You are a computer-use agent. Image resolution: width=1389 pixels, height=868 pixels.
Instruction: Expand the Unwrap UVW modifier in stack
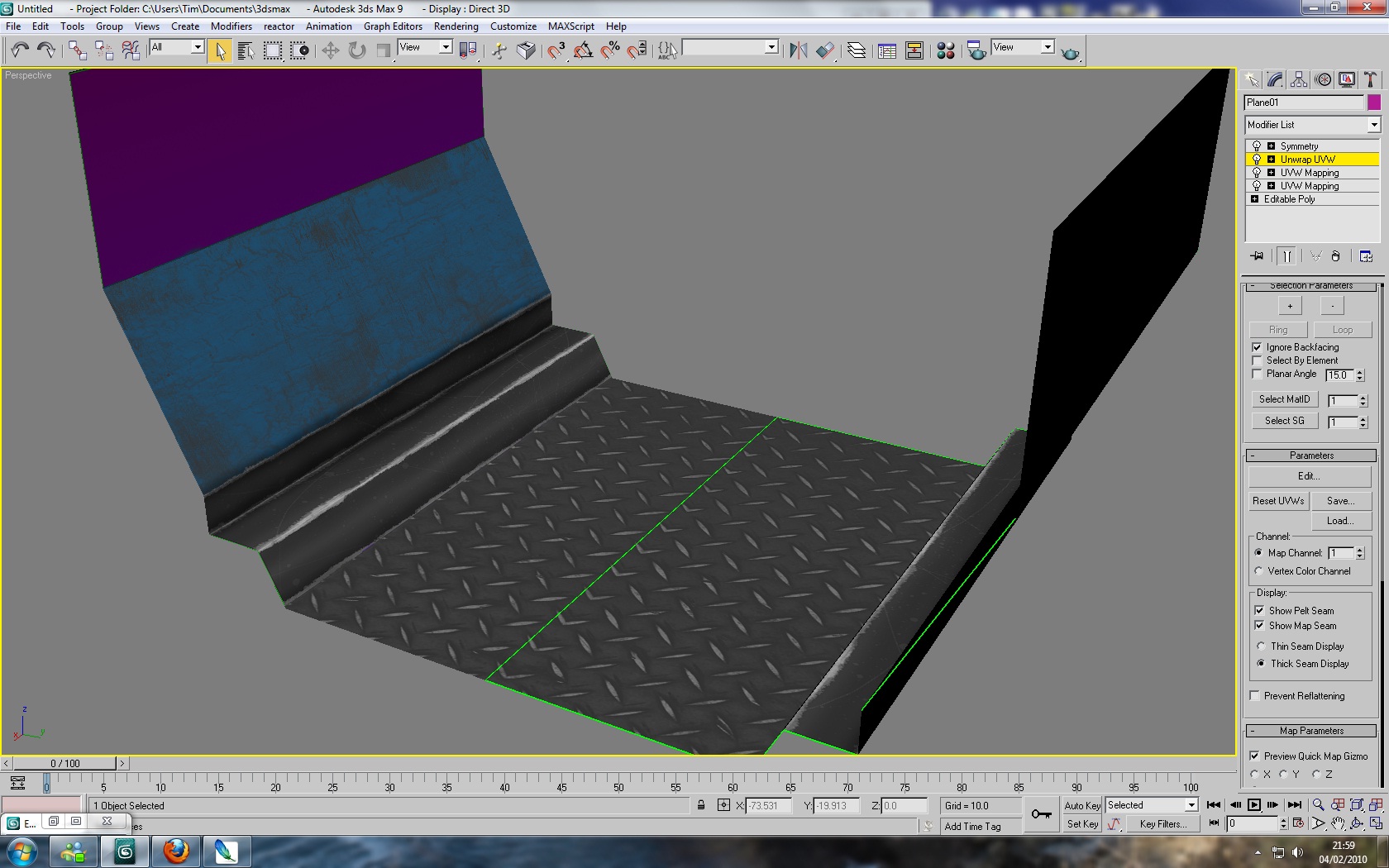(x=1271, y=160)
